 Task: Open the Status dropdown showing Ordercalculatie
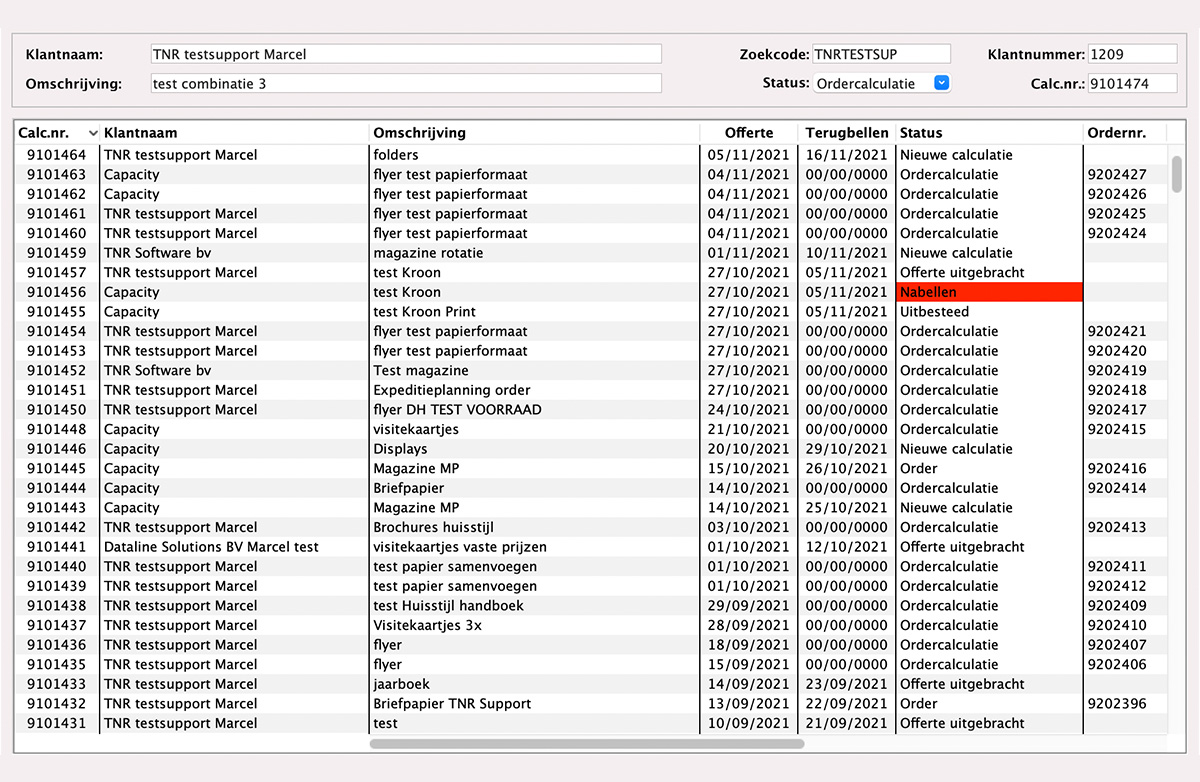click(882, 84)
